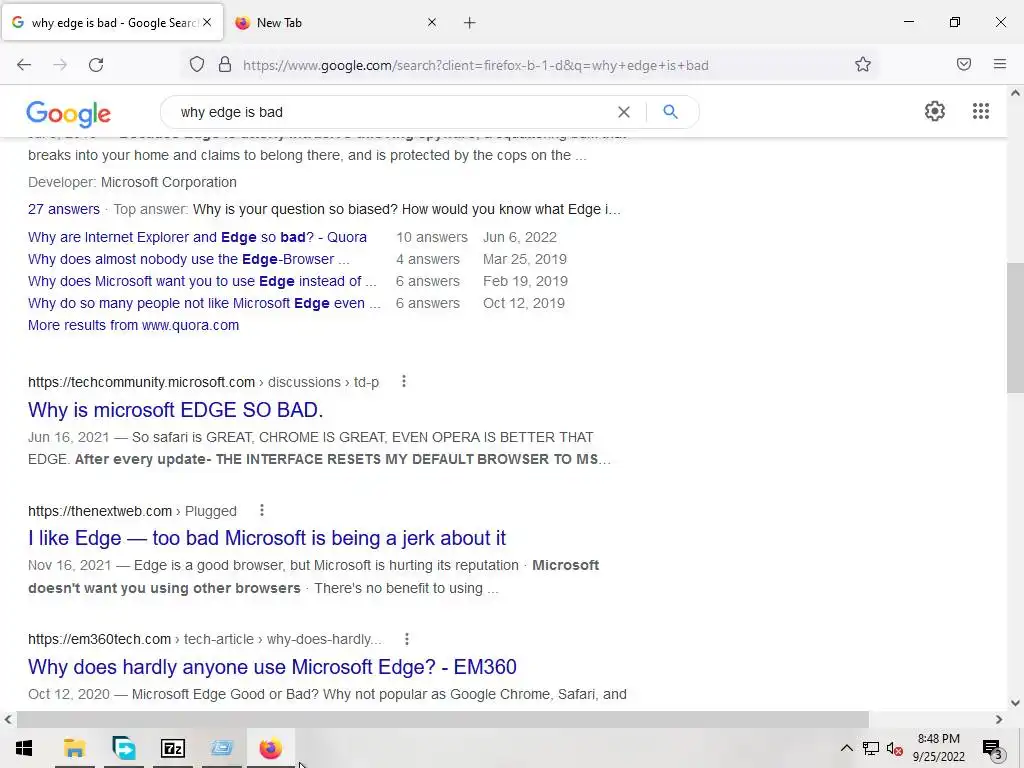Go to the Google home logo
Image resolution: width=1024 pixels, height=768 pixels.
pos(69,114)
